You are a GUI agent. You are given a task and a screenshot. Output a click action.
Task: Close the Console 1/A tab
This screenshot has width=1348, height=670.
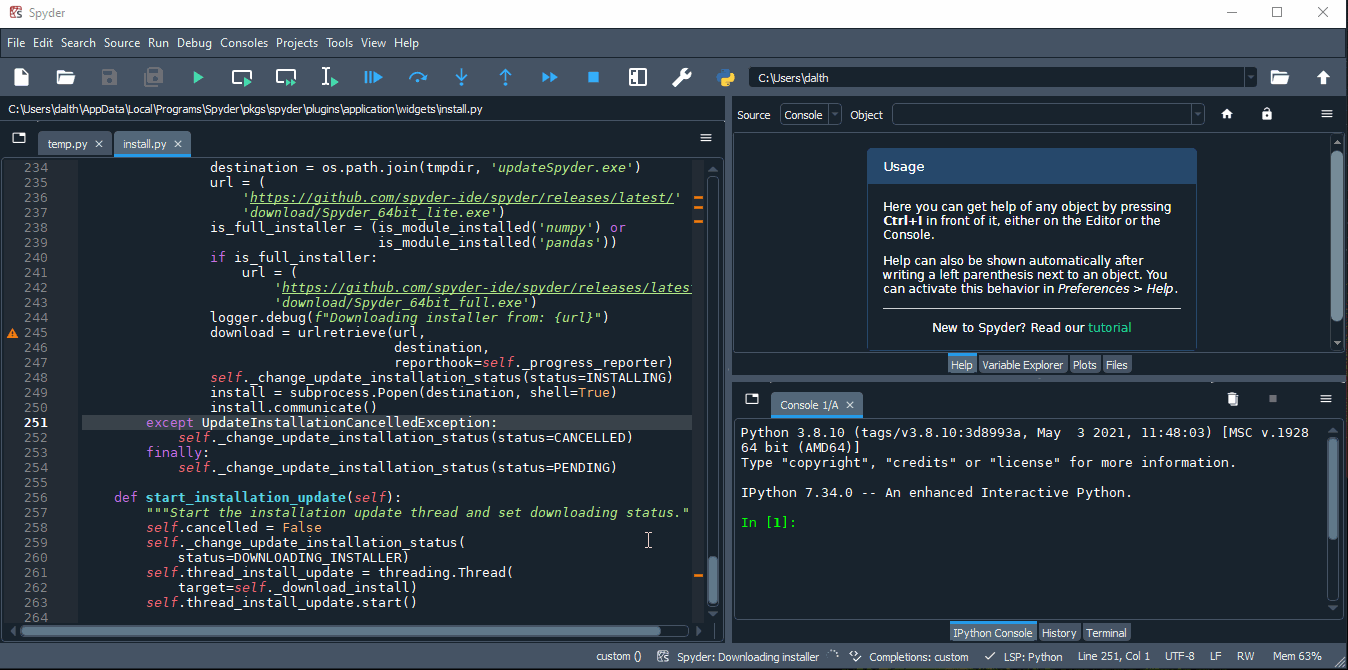[850, 405]
